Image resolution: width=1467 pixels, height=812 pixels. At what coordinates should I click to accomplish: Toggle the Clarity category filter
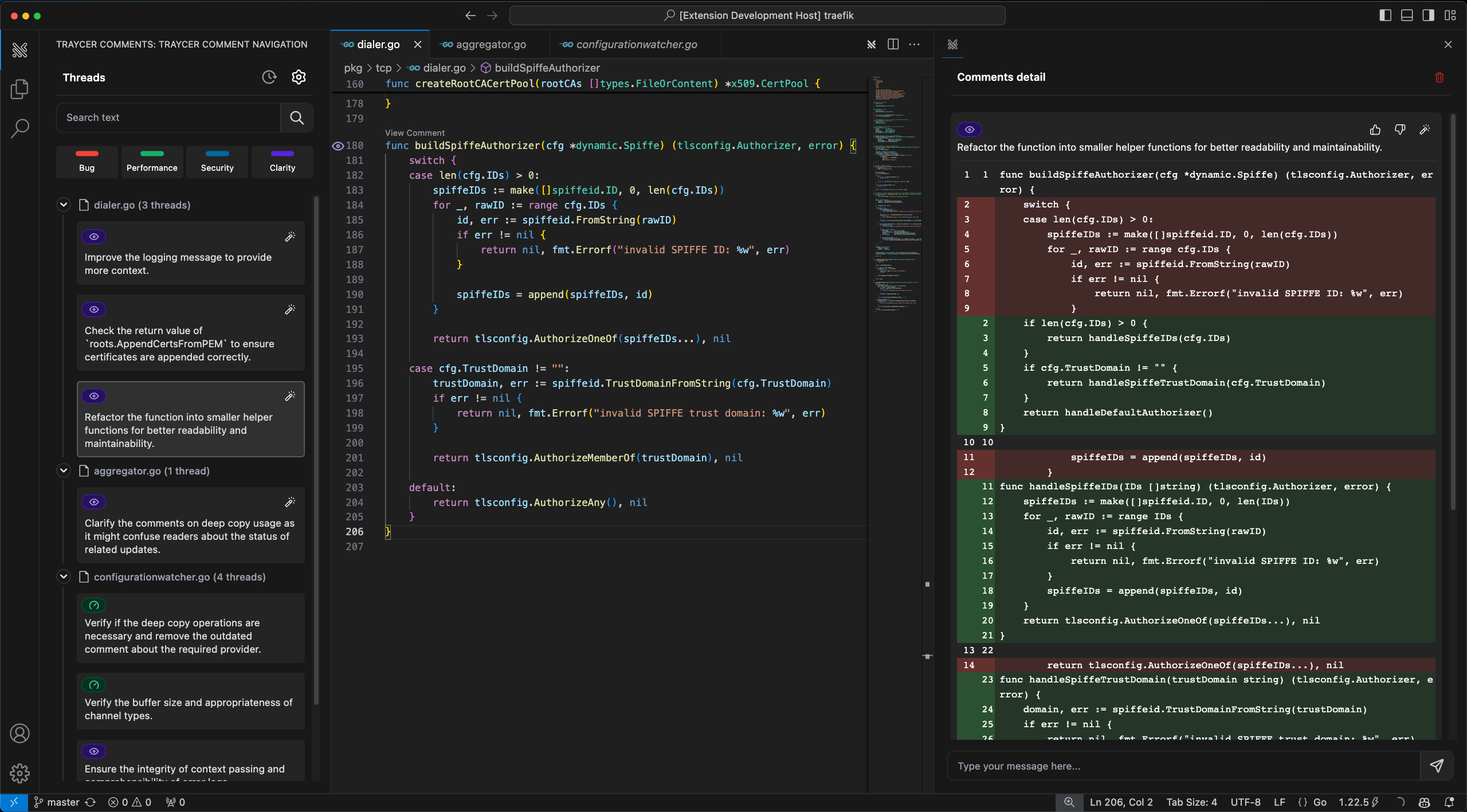(283, 162)
